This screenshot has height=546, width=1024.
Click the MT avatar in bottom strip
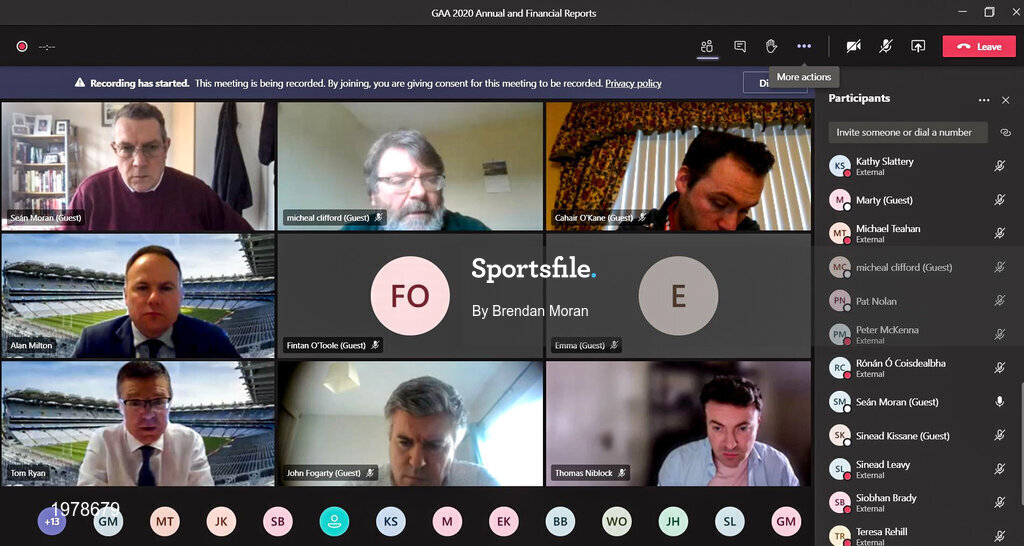165,521
